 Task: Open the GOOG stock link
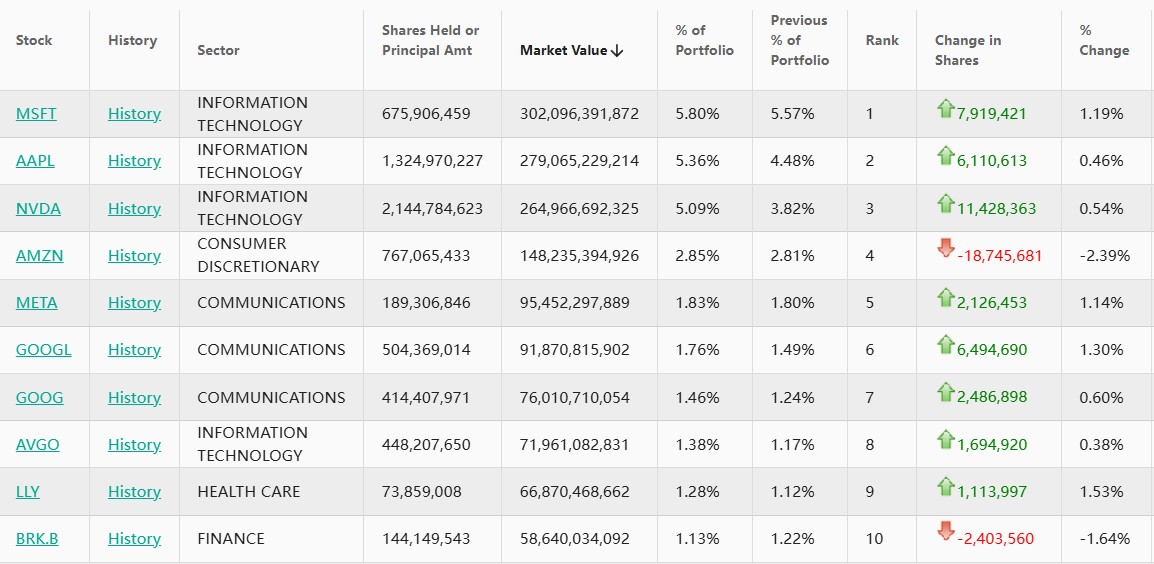pos(39,397)
